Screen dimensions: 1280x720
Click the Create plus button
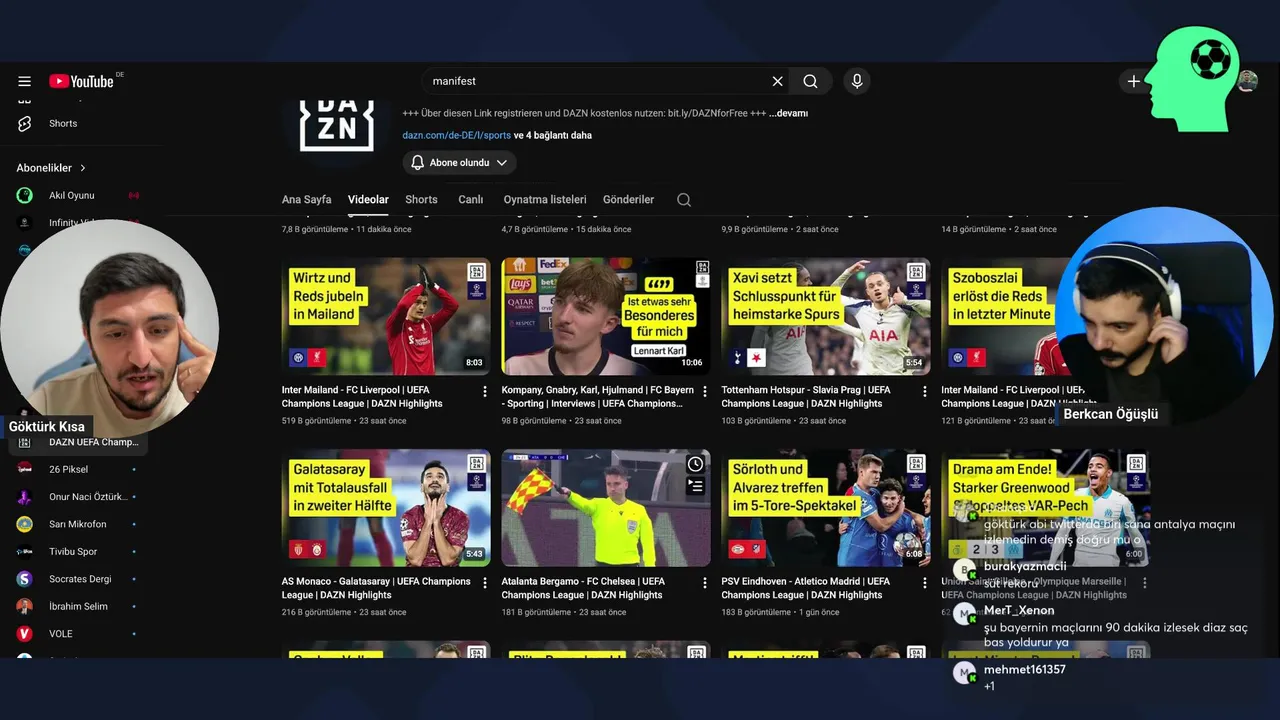[x=1133, y=81]
